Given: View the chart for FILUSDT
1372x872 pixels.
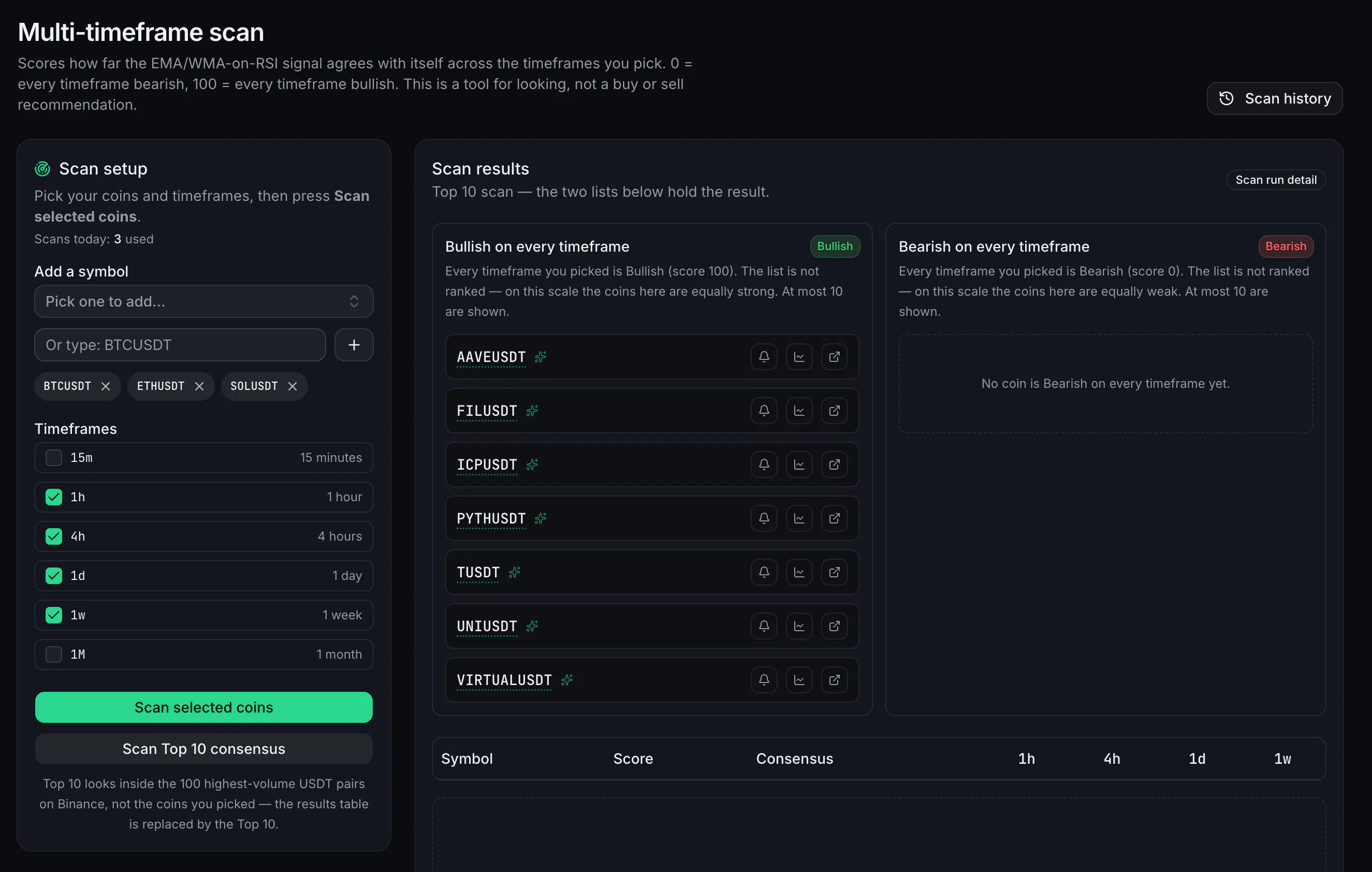Looking at the screenshot, I should [x=799, y=410].
